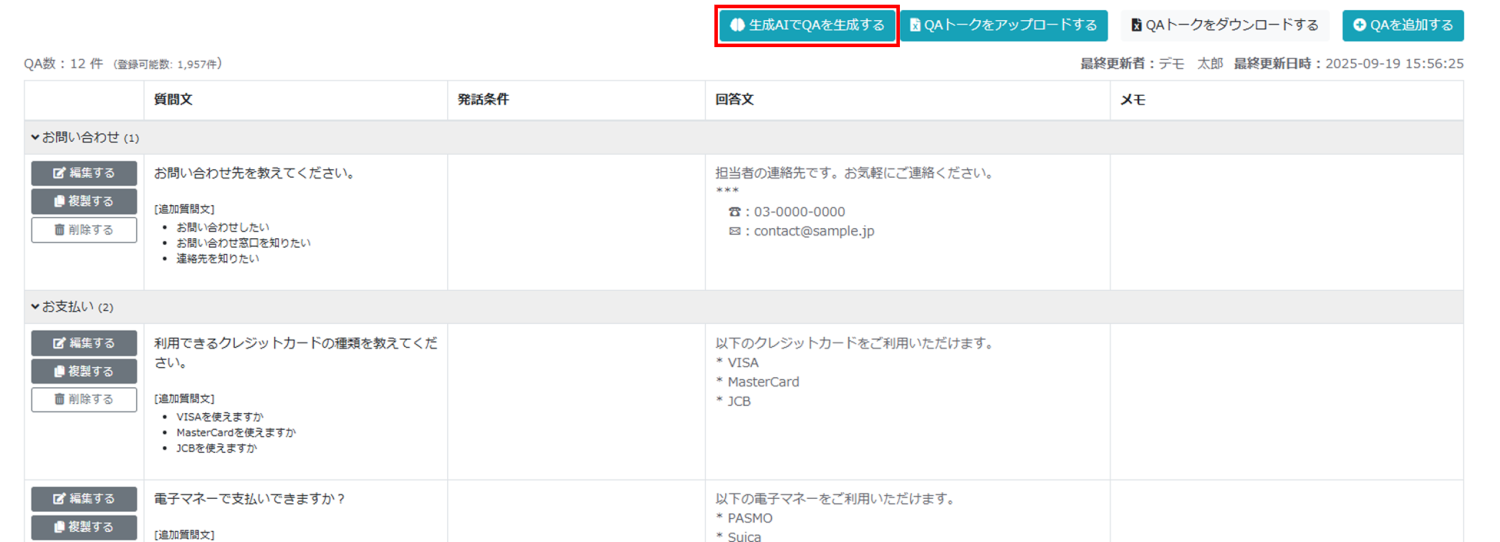Click 生成AIでQAを生成する button

click(x=807, y=25)
